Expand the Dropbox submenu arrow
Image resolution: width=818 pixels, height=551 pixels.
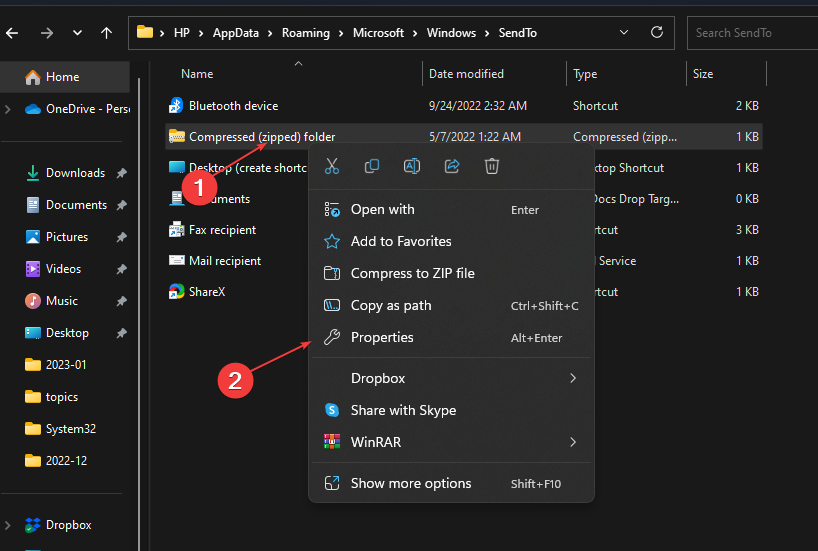573,378
